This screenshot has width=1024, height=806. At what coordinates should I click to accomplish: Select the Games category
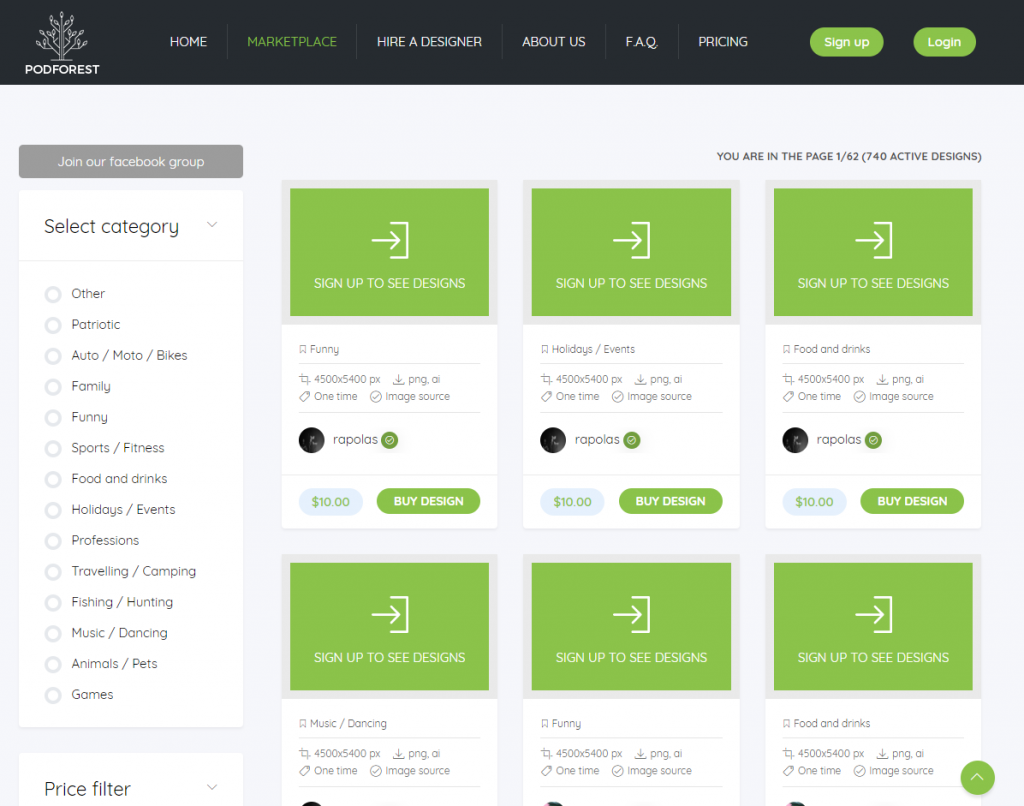(53, 695)
